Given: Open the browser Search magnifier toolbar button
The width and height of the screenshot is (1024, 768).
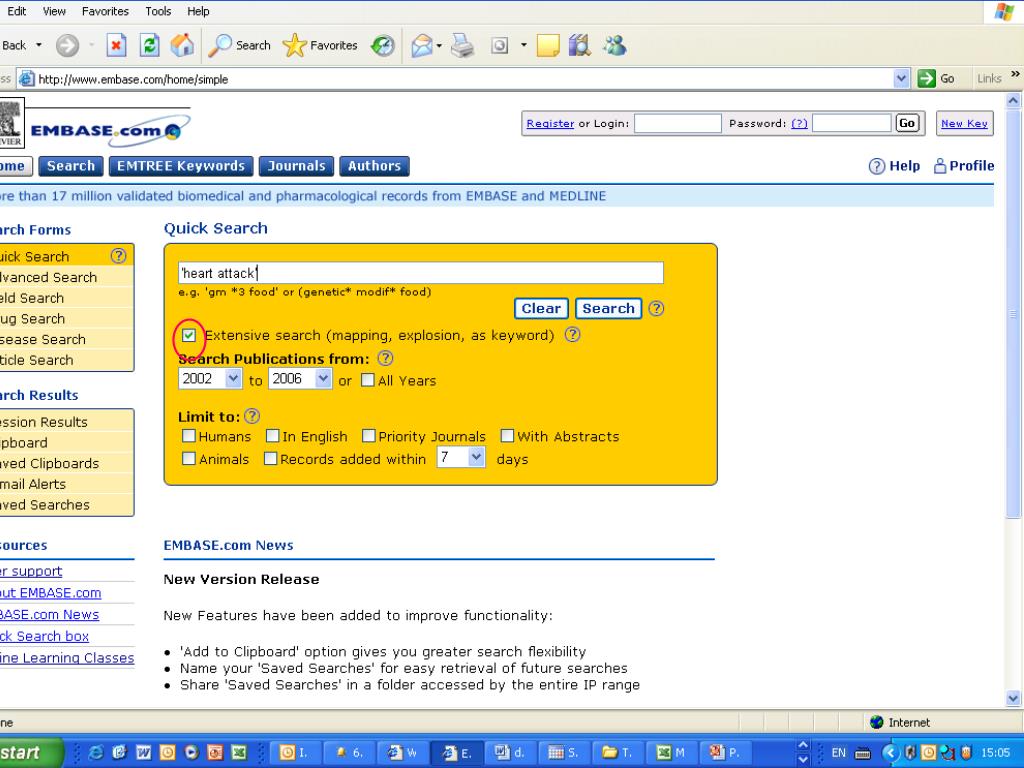Looking at the screenshot, I should click(x=240, y=45).
